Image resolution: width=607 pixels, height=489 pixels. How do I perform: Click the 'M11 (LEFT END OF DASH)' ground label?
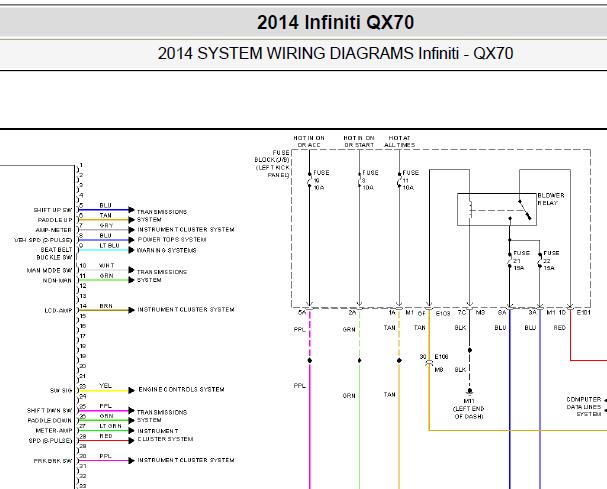(x=469, y=409)
